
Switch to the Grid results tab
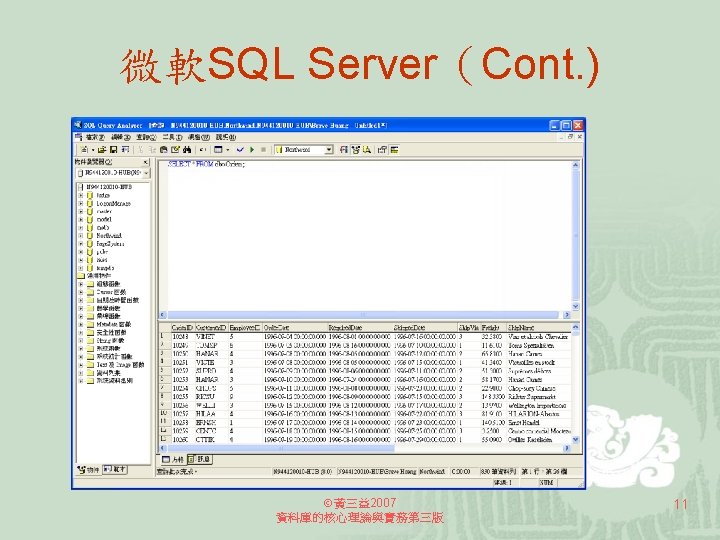[x=173, y=459]
